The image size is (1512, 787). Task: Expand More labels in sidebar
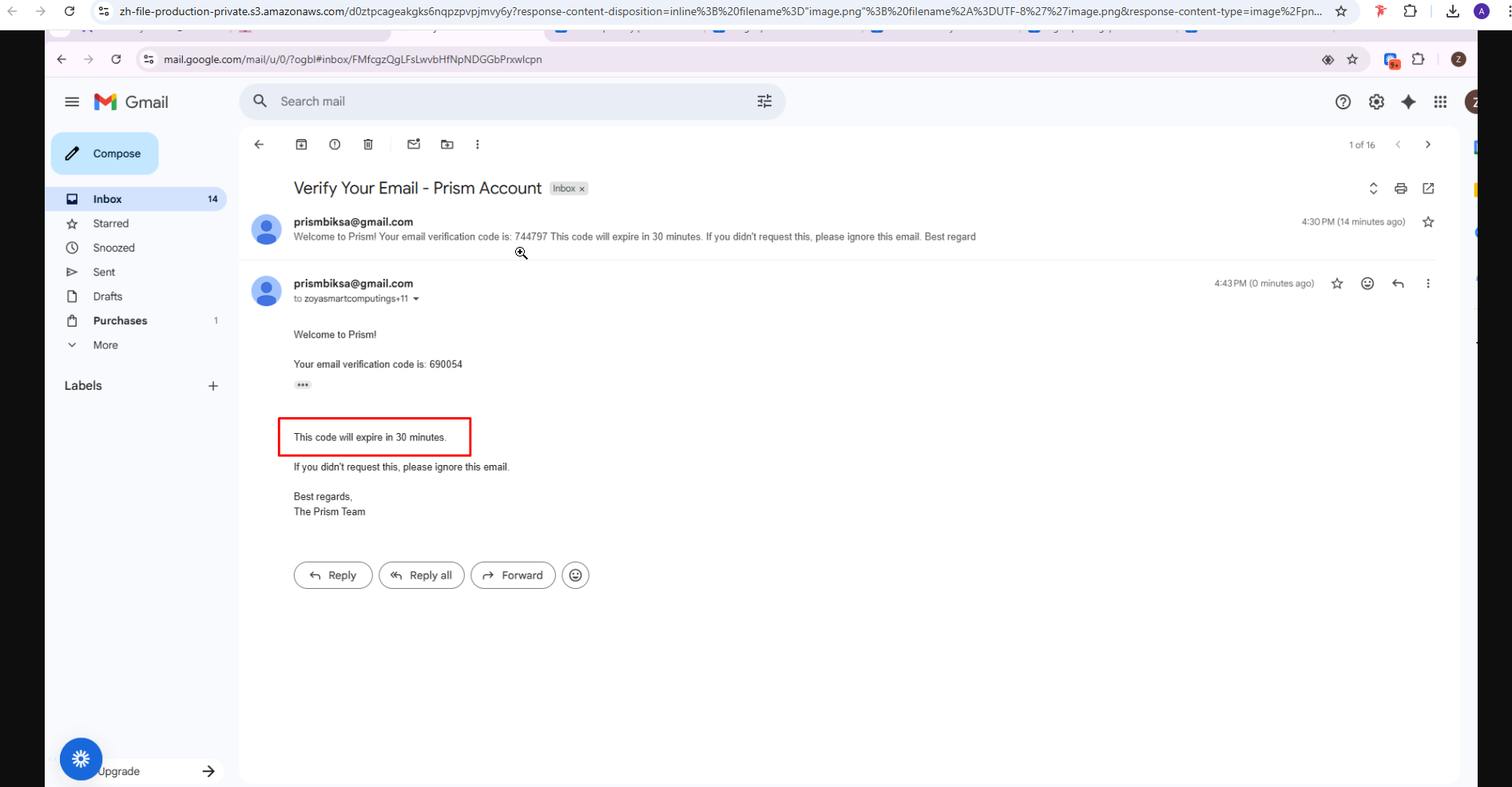[x=105, y=345]
